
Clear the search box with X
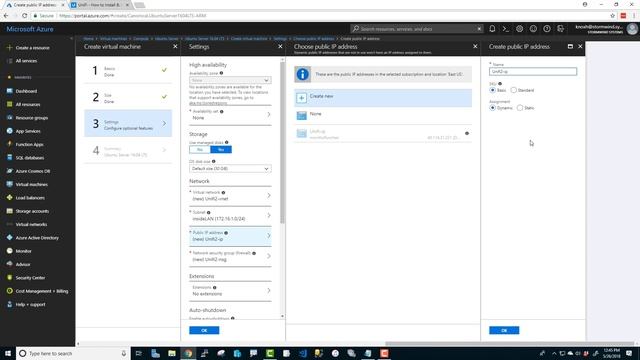(479, 29)
